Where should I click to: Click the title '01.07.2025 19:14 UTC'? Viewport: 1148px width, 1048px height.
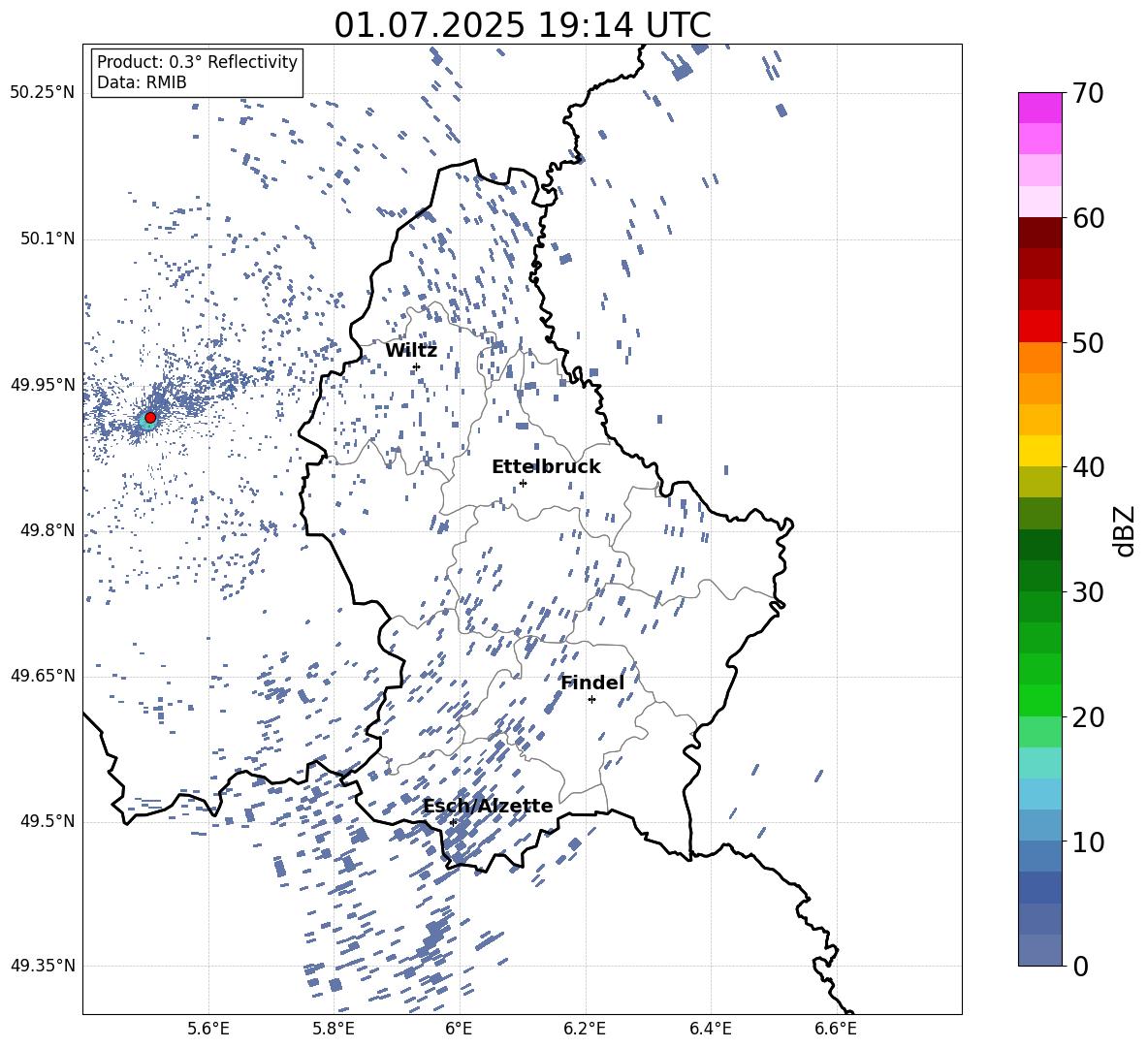[x=523, y=25]
